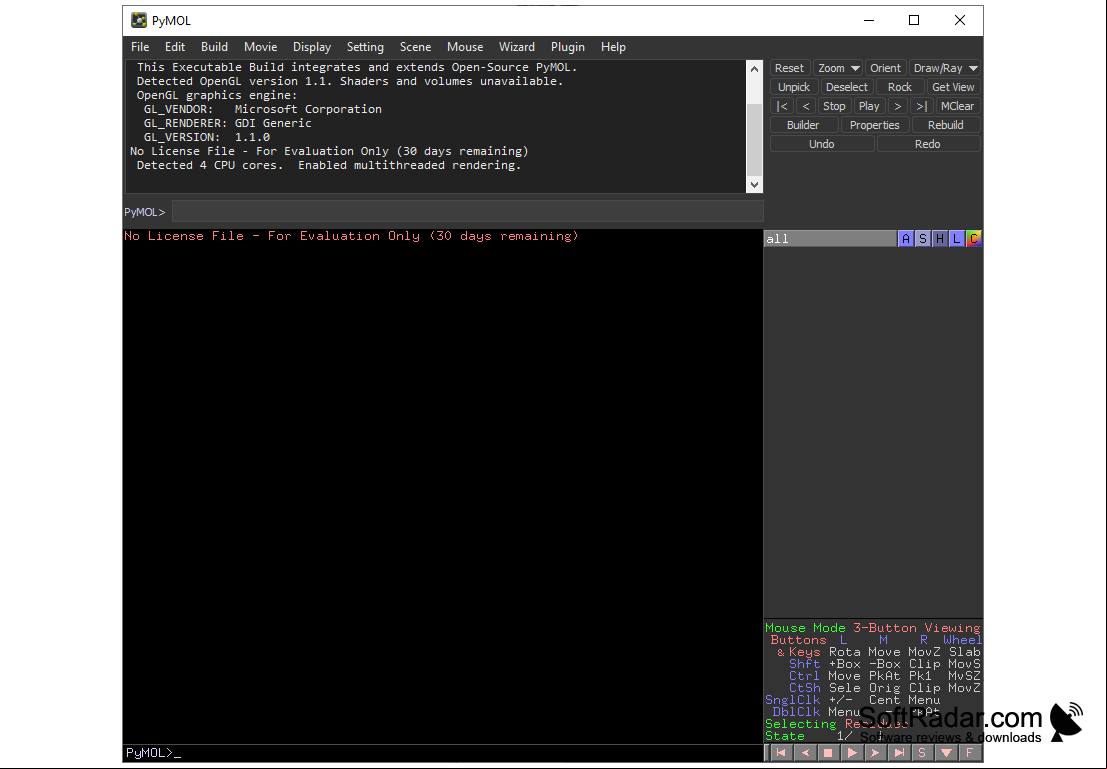The image size is (1107, 769).
Task: Click the Undo button
Action: tap(822, 144)
